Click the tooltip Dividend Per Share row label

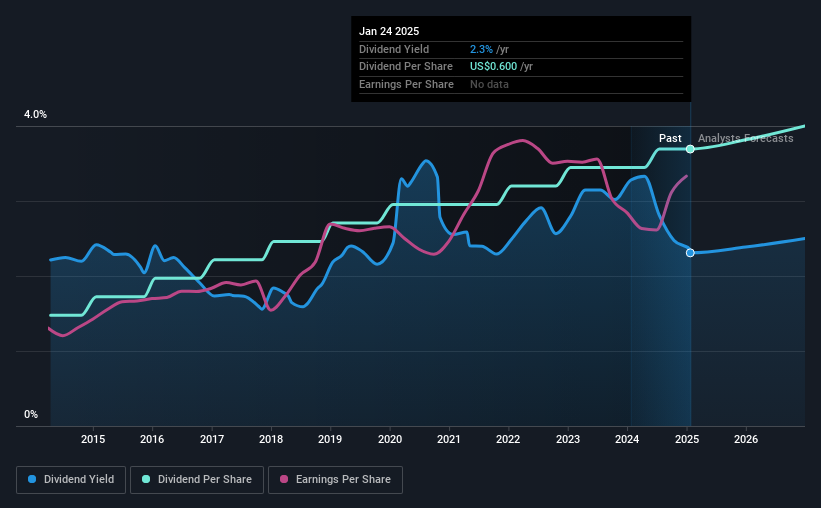tap(406, 67)
